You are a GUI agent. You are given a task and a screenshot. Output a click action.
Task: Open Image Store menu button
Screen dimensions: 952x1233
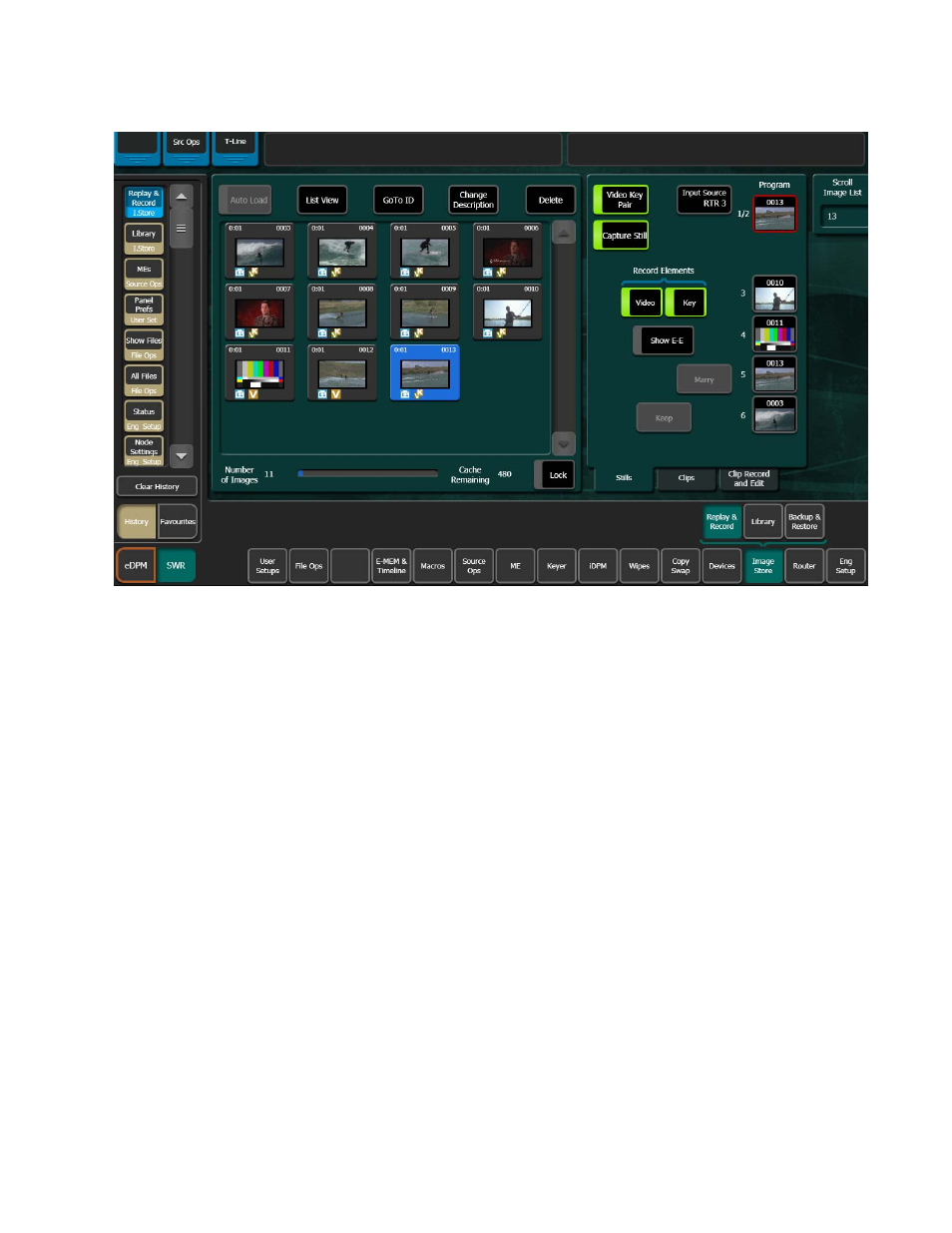click(x=763, y=566)
